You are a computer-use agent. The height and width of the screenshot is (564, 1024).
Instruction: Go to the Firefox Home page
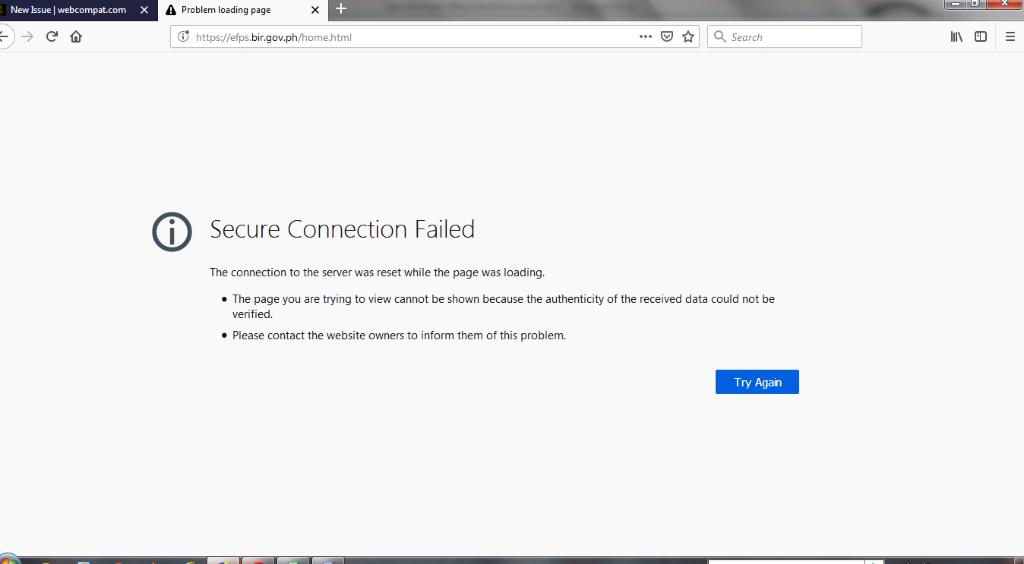76,37
